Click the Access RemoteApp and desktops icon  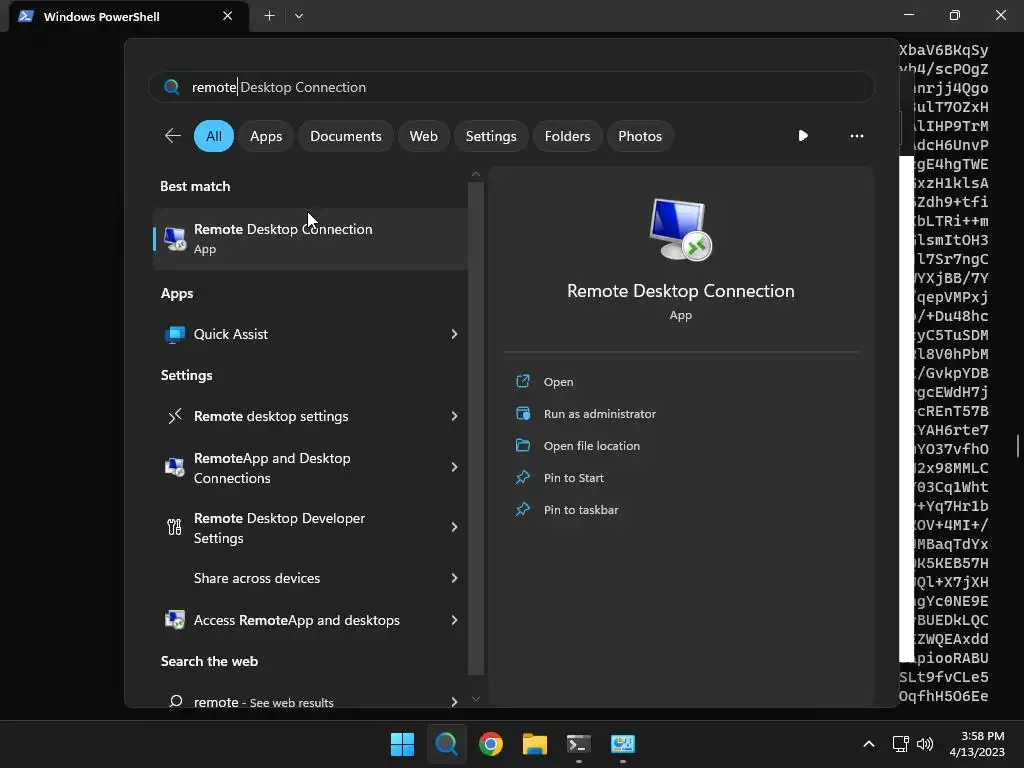[174, 620]
